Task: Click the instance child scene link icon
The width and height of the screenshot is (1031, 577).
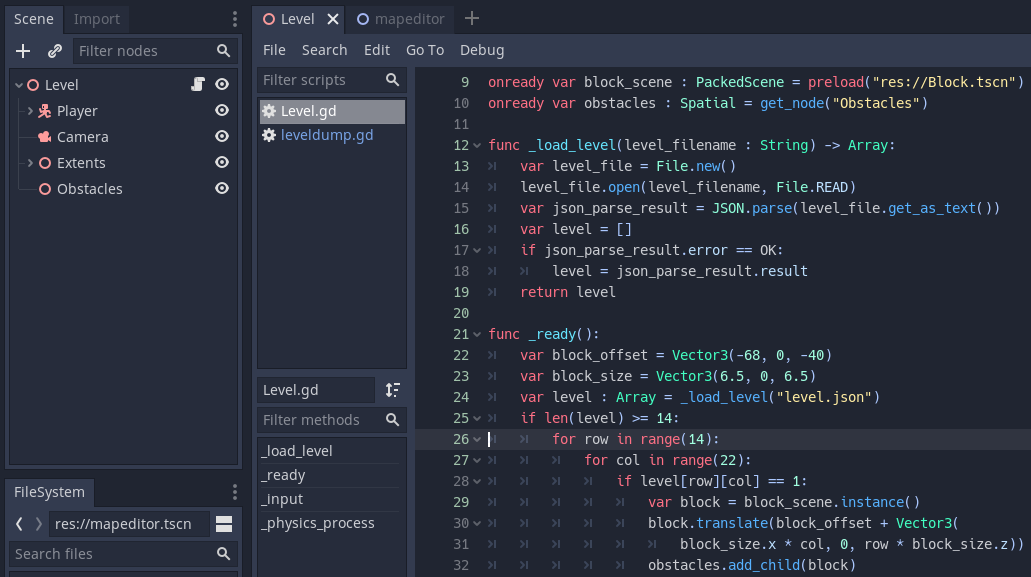Action: [55, 51]
